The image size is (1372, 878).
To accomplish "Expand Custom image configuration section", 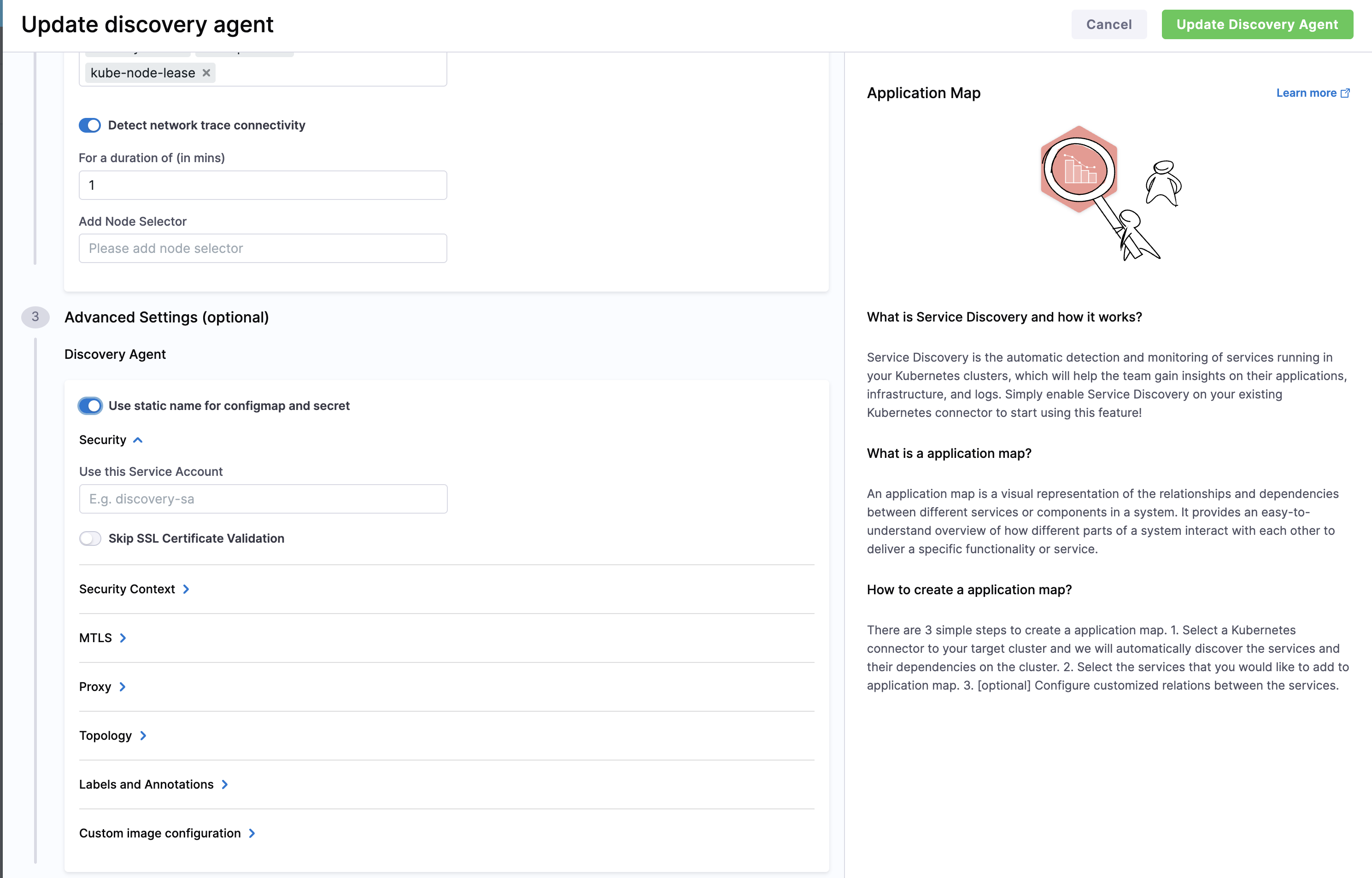I will [x=252, y=833].
